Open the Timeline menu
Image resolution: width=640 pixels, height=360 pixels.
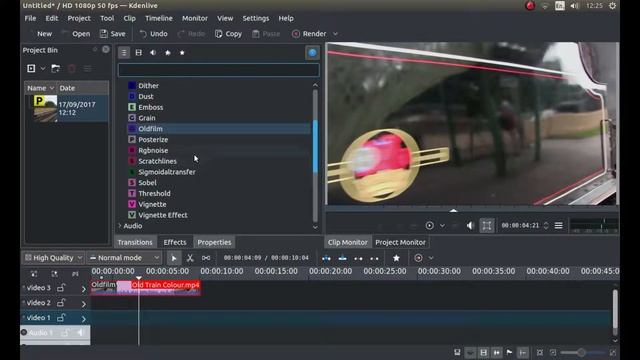point(159,18)
